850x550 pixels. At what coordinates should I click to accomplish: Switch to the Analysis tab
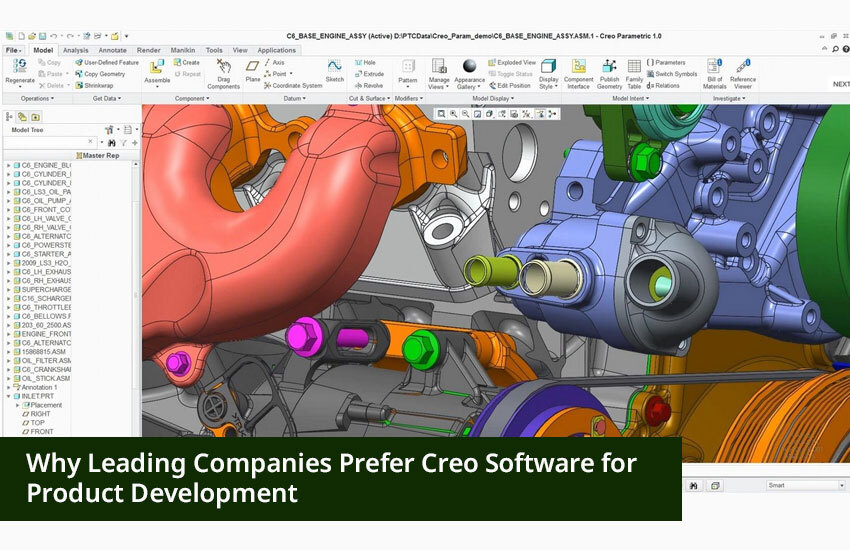click(75, 50)
